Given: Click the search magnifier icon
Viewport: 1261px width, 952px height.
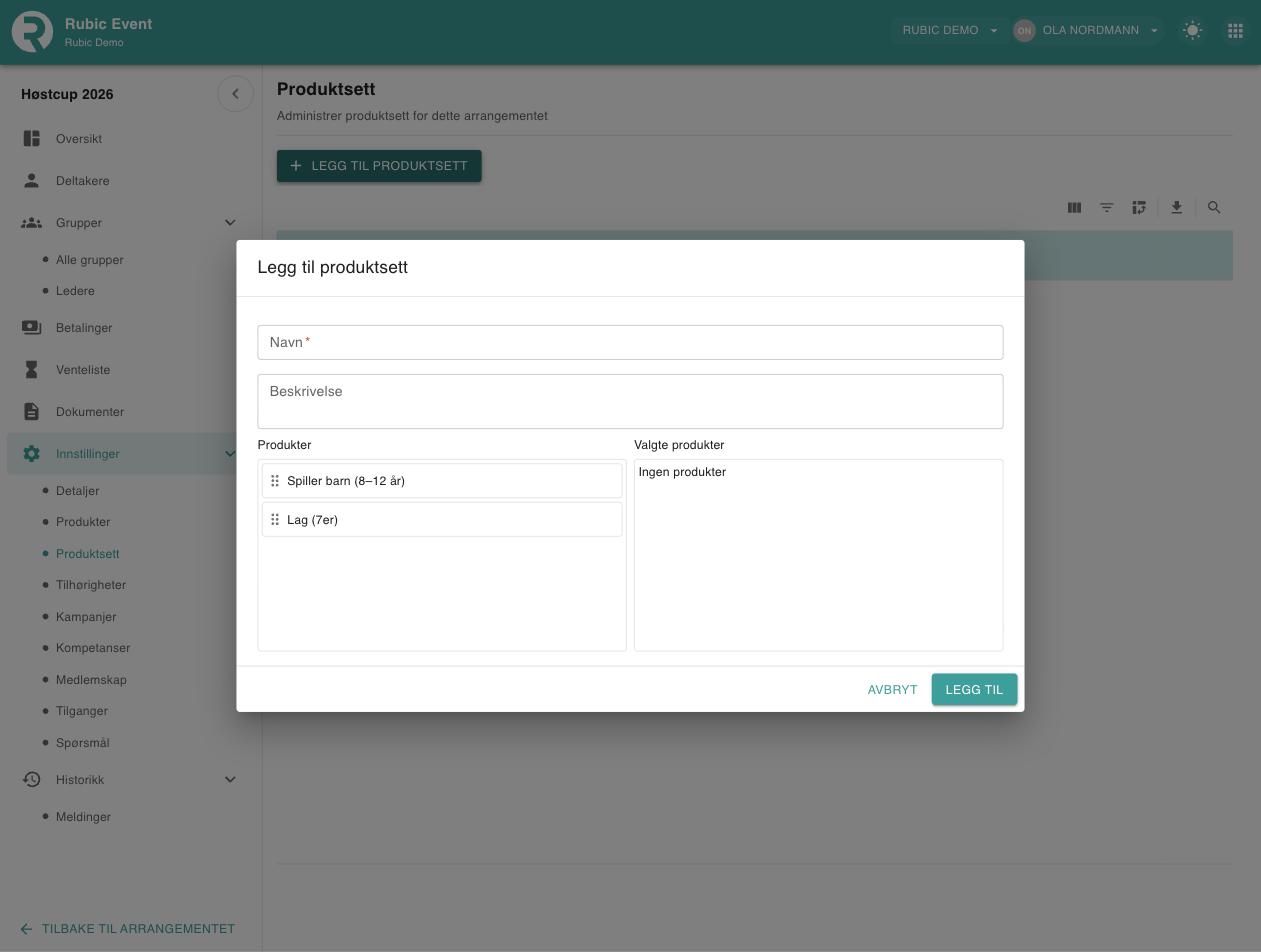Looking at the screenshot, I should point(1214,208).
